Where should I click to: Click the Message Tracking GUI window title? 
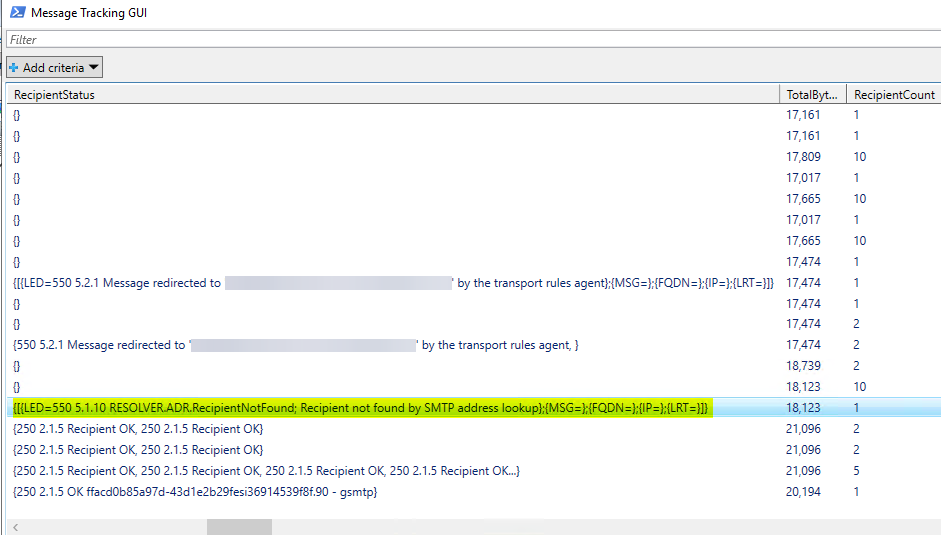(x=90, y=14)
